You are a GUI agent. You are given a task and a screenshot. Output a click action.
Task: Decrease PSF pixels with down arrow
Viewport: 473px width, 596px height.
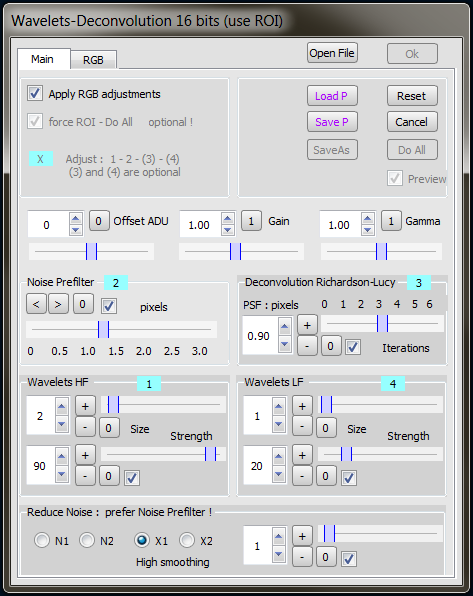point(285,345)
